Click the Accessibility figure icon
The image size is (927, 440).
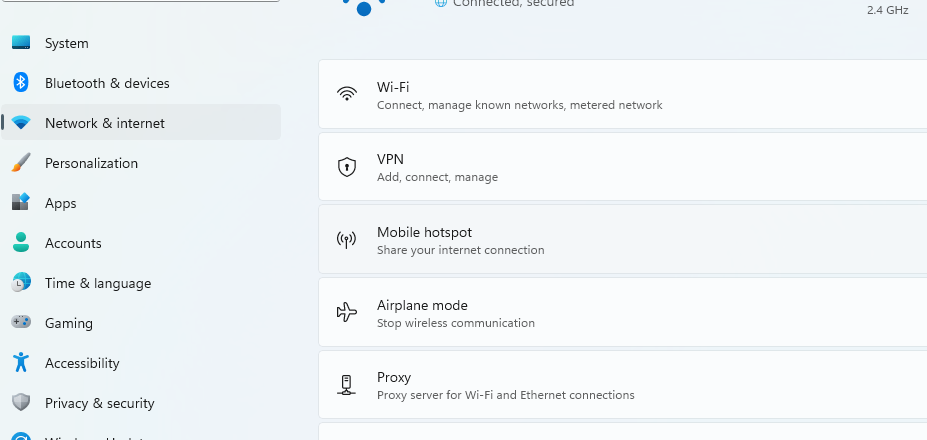(21, 362)
